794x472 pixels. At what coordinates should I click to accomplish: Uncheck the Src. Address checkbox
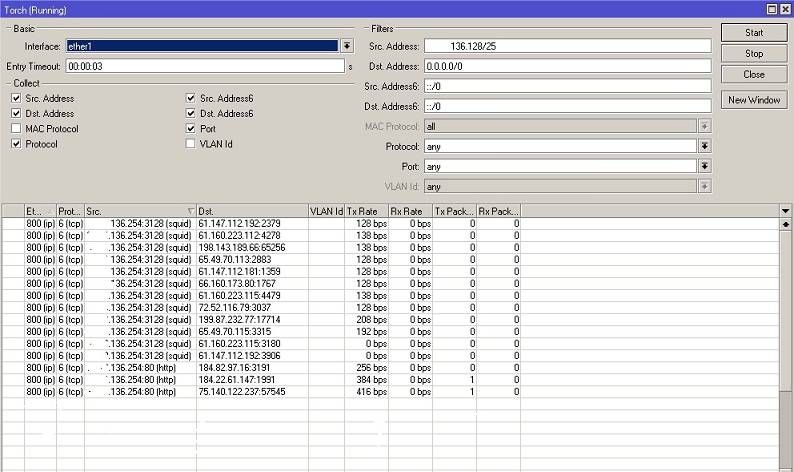pos(16,99)
